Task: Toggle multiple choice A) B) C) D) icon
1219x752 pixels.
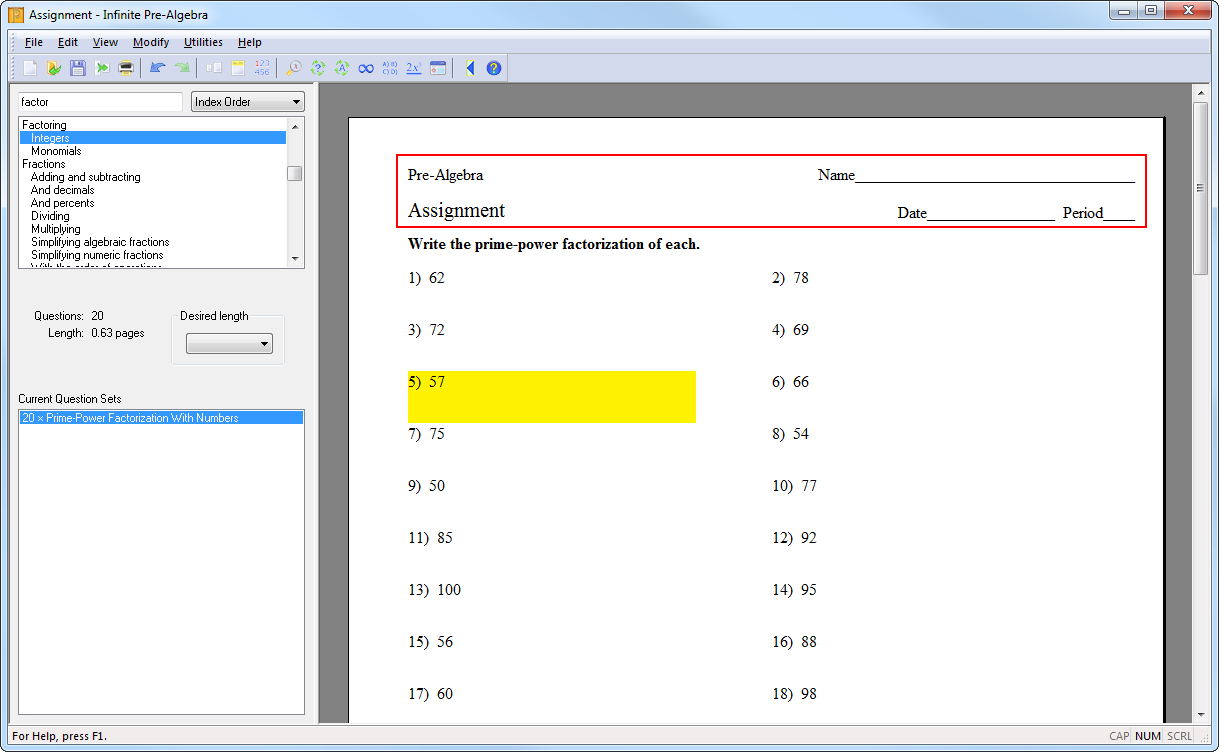Action: (x=390, y=68)
